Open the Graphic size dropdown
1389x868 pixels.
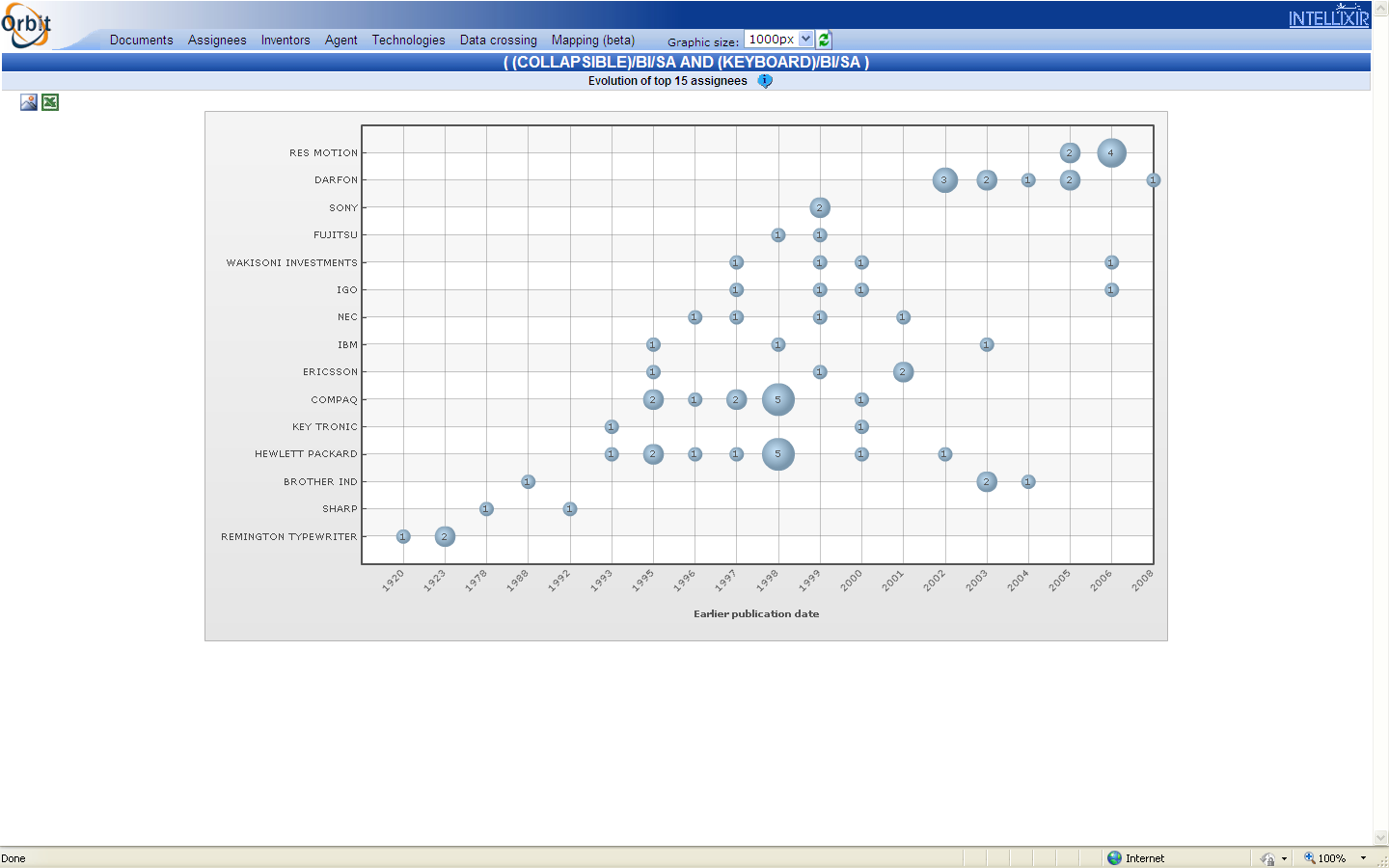click(x=779, y=40)
